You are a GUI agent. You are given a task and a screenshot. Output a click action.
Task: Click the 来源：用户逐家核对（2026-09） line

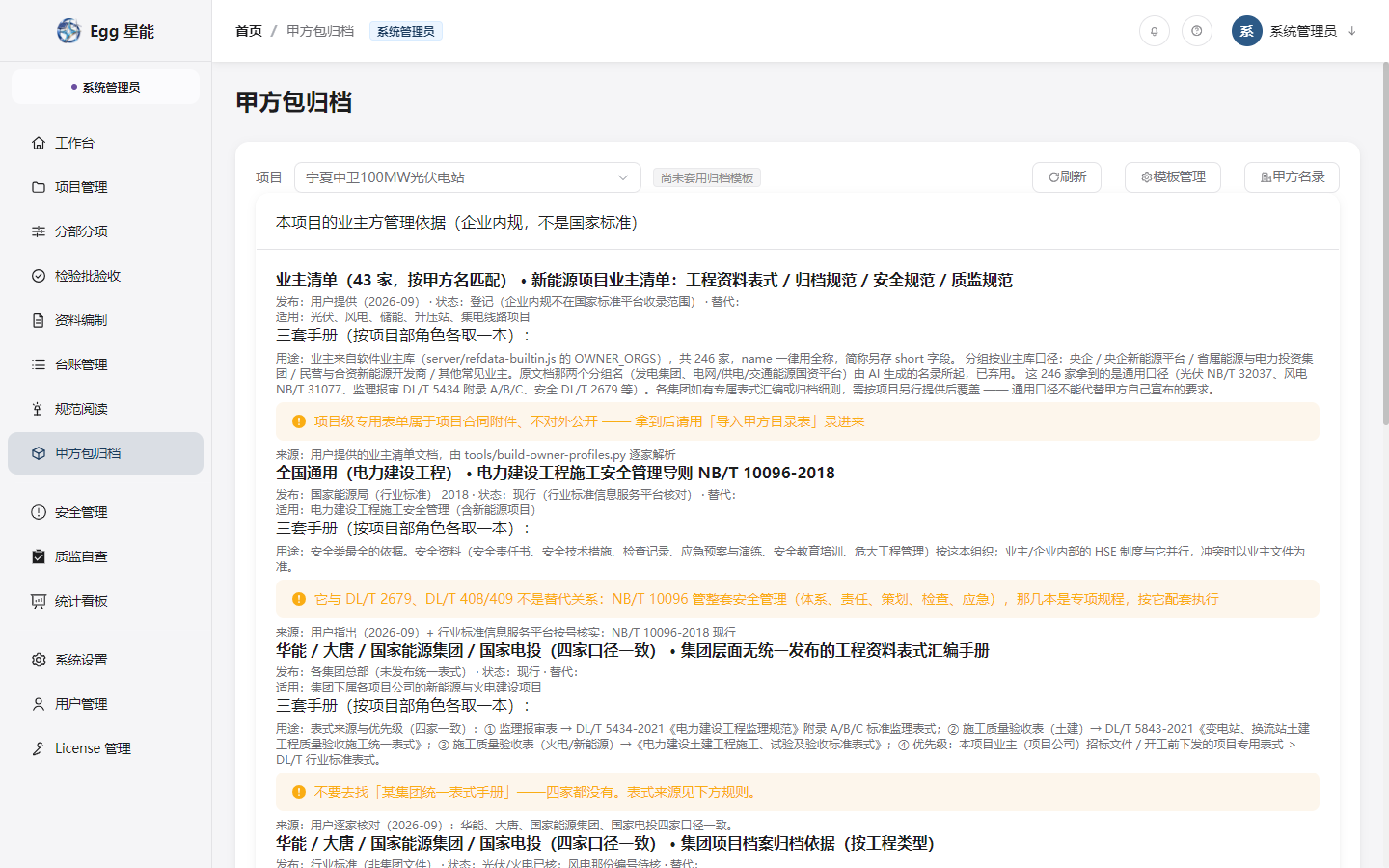click(x=505, y=826)
